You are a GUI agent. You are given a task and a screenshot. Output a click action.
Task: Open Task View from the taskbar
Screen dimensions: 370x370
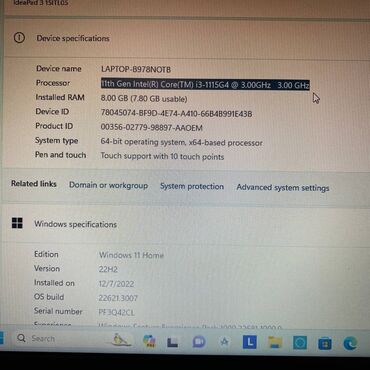pos(173,342)
